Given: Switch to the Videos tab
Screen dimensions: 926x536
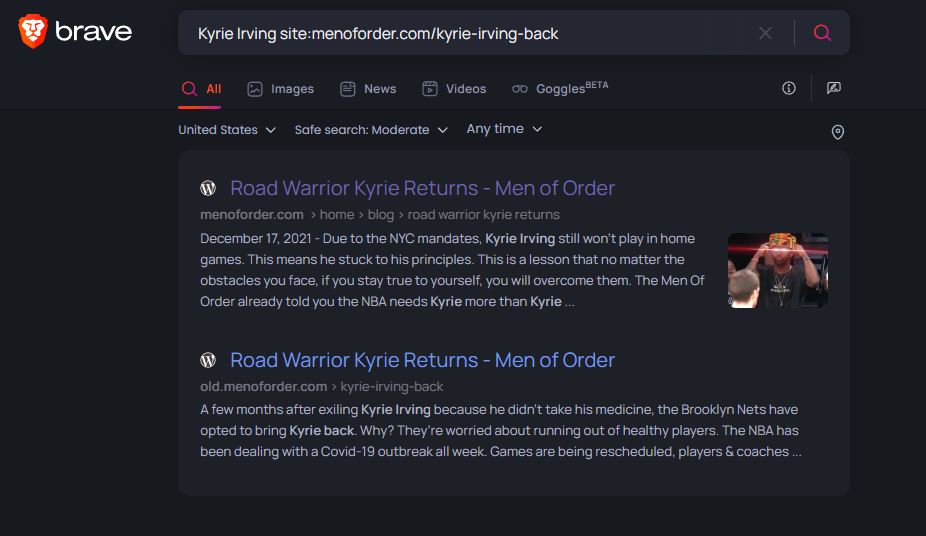Looking at the screenshot, I should 454,89.
